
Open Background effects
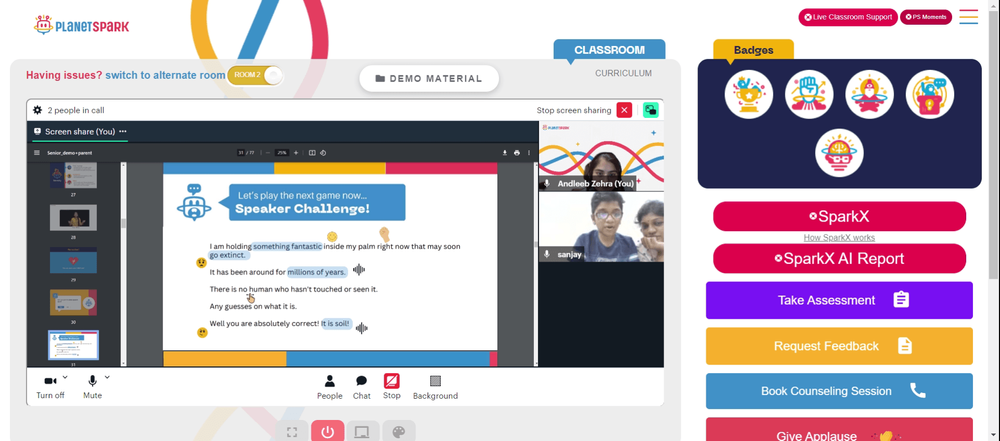click(436, 387)
